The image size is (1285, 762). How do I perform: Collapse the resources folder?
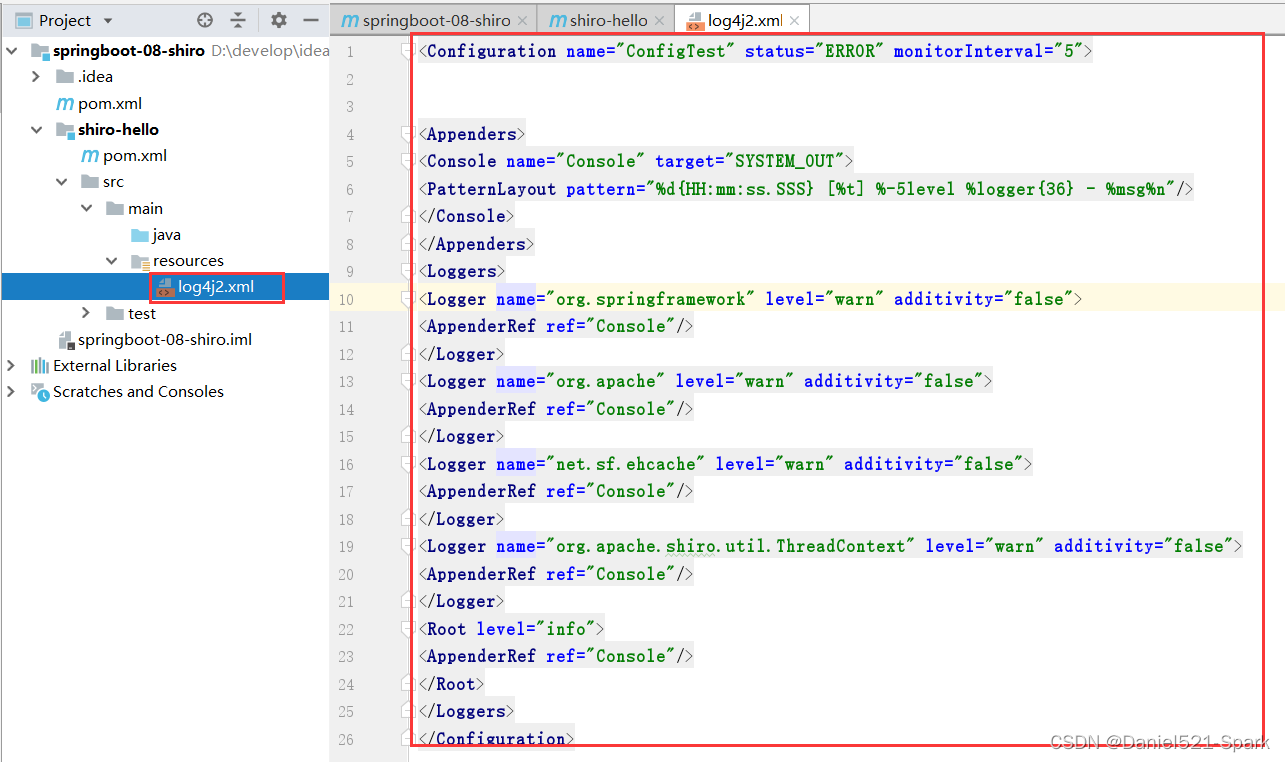tap(111, 260)
